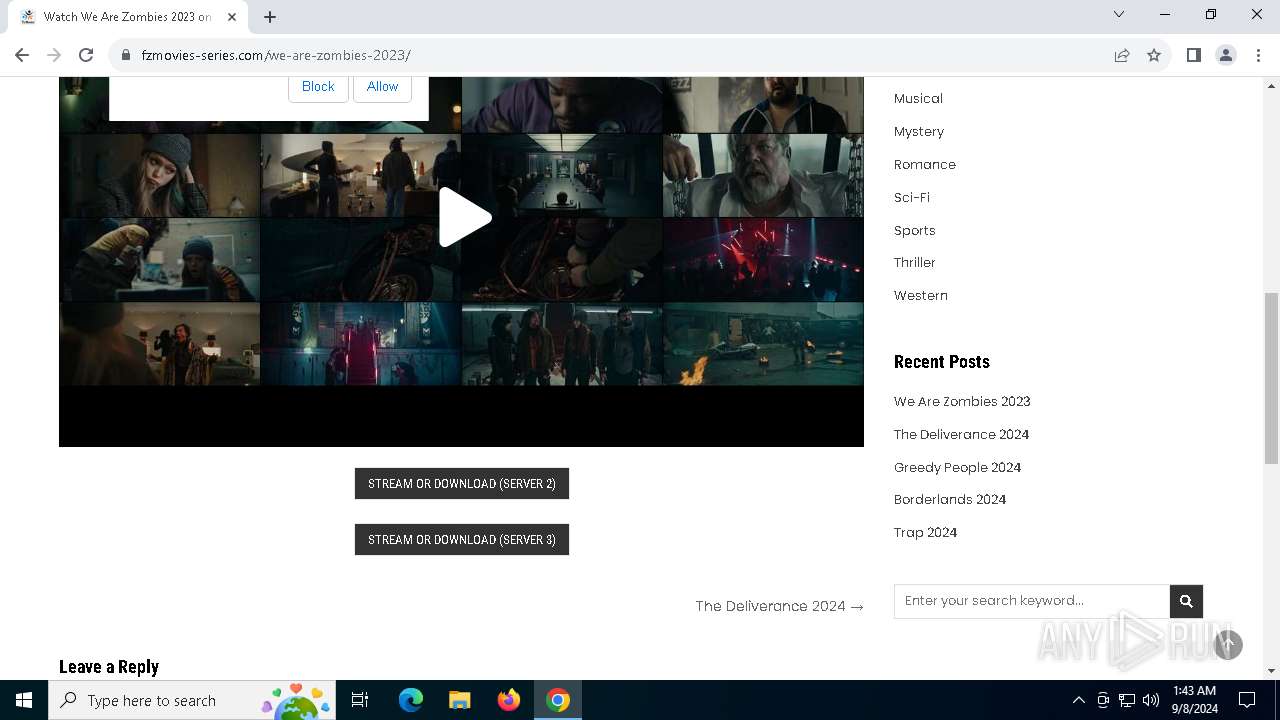Open the Western category
1280x720 pixels.
coord(921,295)
